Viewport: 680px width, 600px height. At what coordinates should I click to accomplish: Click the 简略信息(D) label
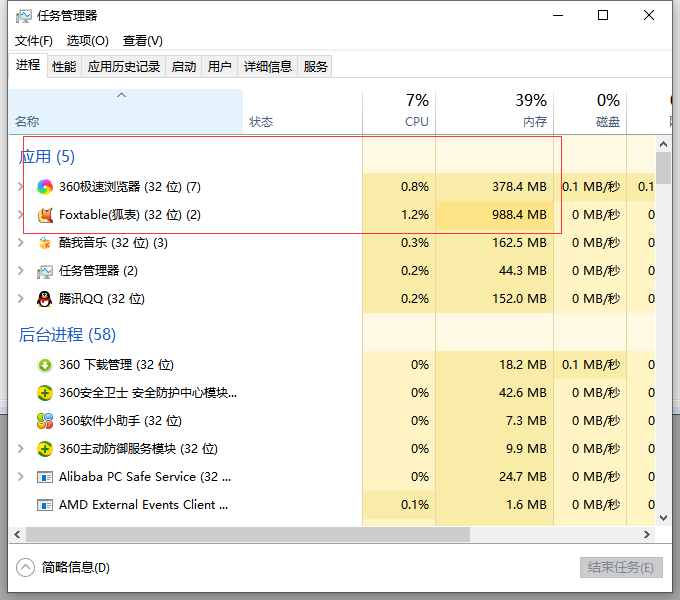pyautogui.click(x=76, y=567)
